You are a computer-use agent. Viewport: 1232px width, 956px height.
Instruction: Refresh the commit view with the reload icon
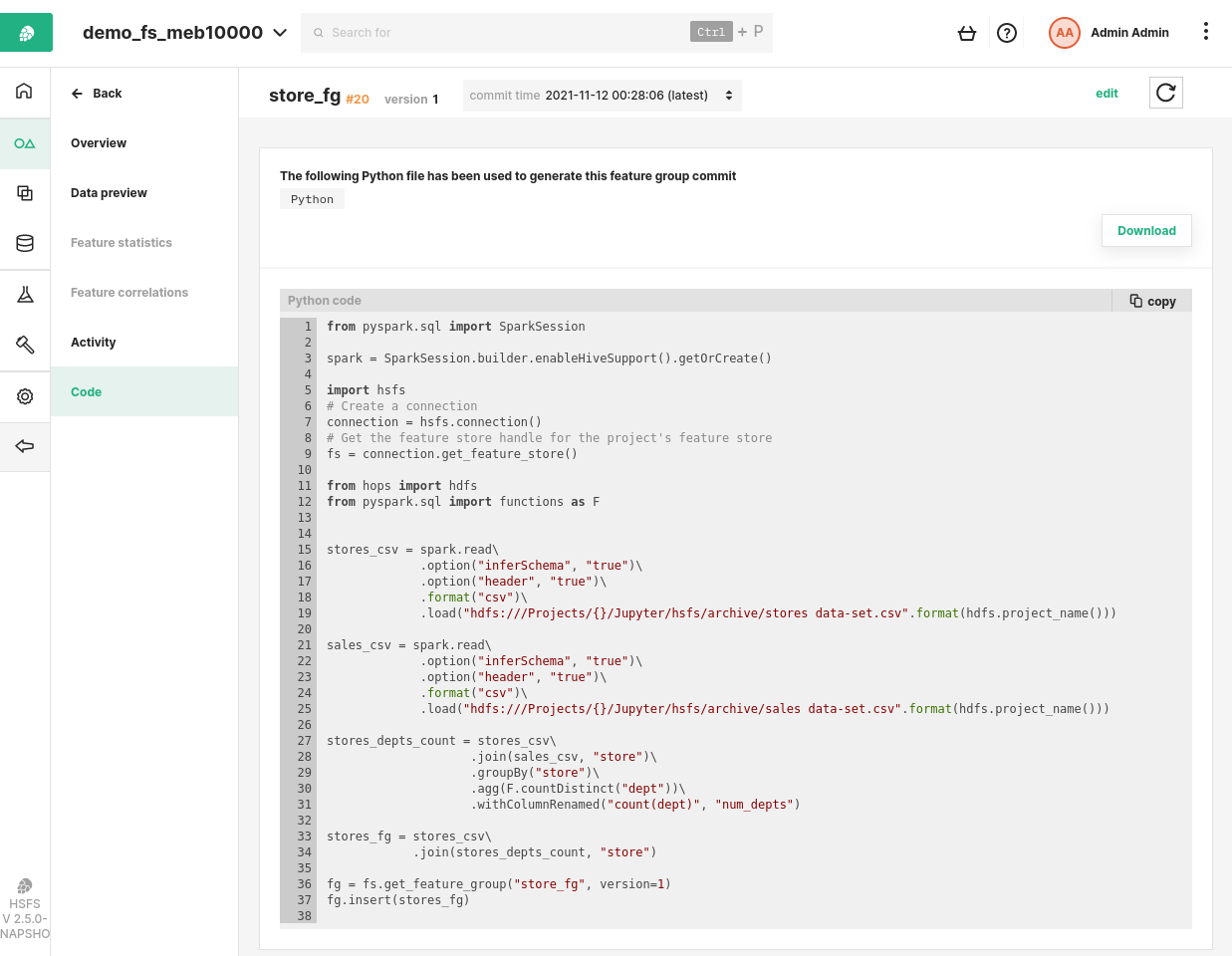tap(1165, 92)
